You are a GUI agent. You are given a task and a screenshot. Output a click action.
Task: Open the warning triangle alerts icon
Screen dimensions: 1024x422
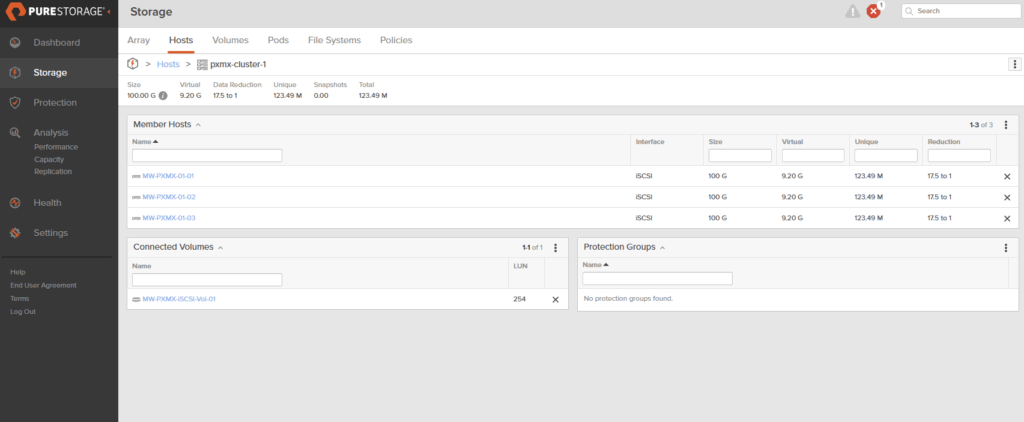pos(853,11)
